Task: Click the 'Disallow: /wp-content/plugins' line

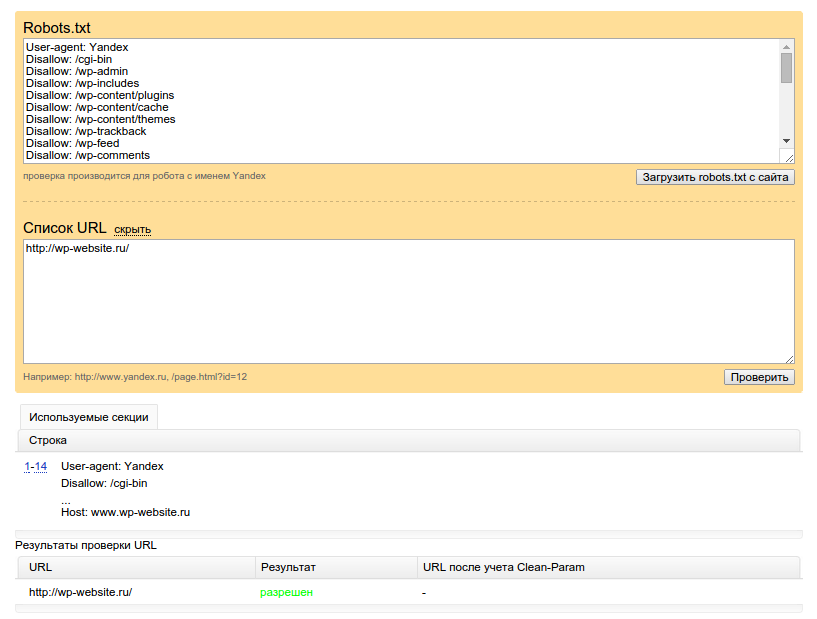Action: point(99,95)
